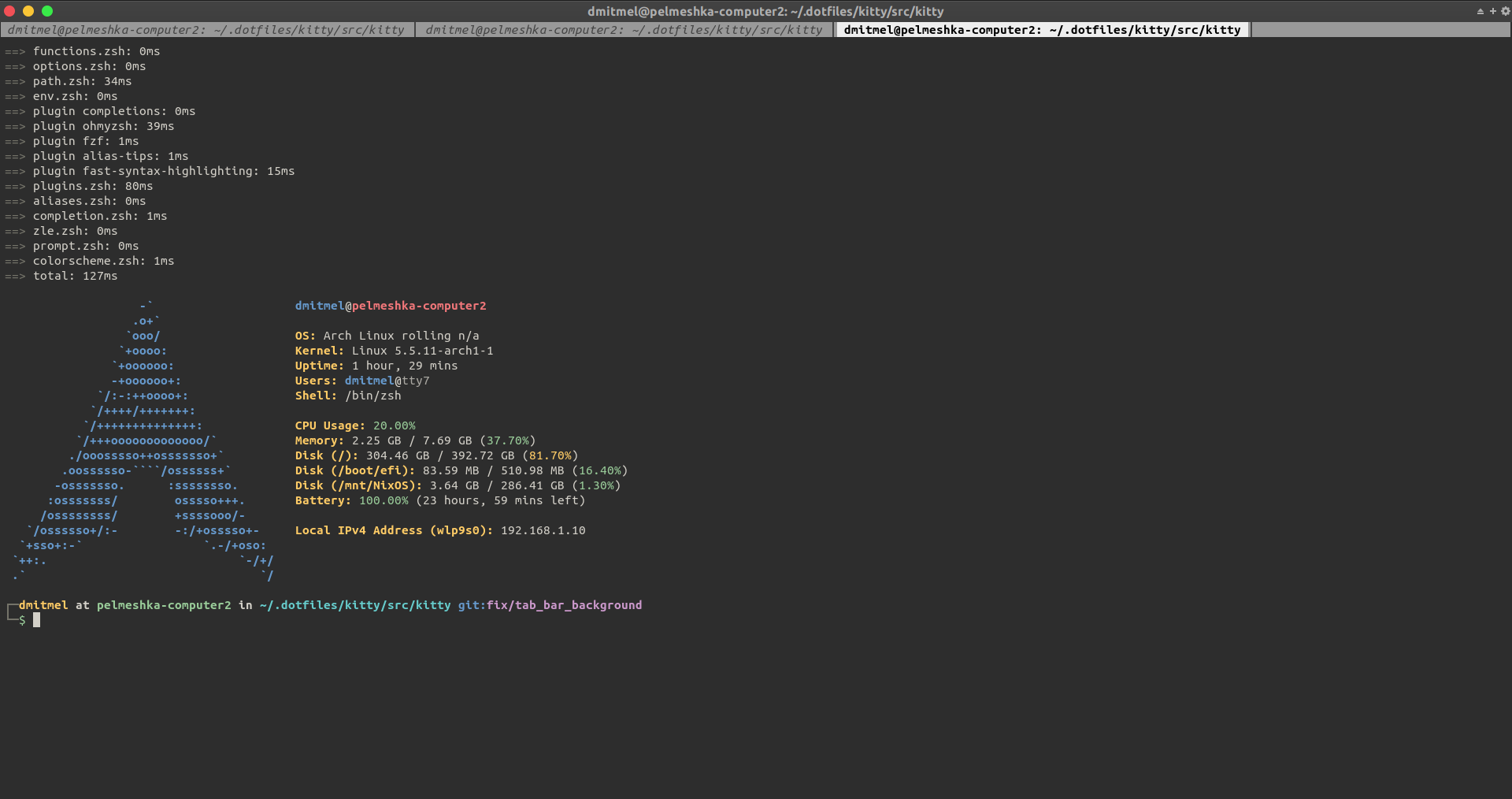Click the 'zle.zsh: 0ms' line
This screenshot has height=799, width=1512.
click(61, 231)
